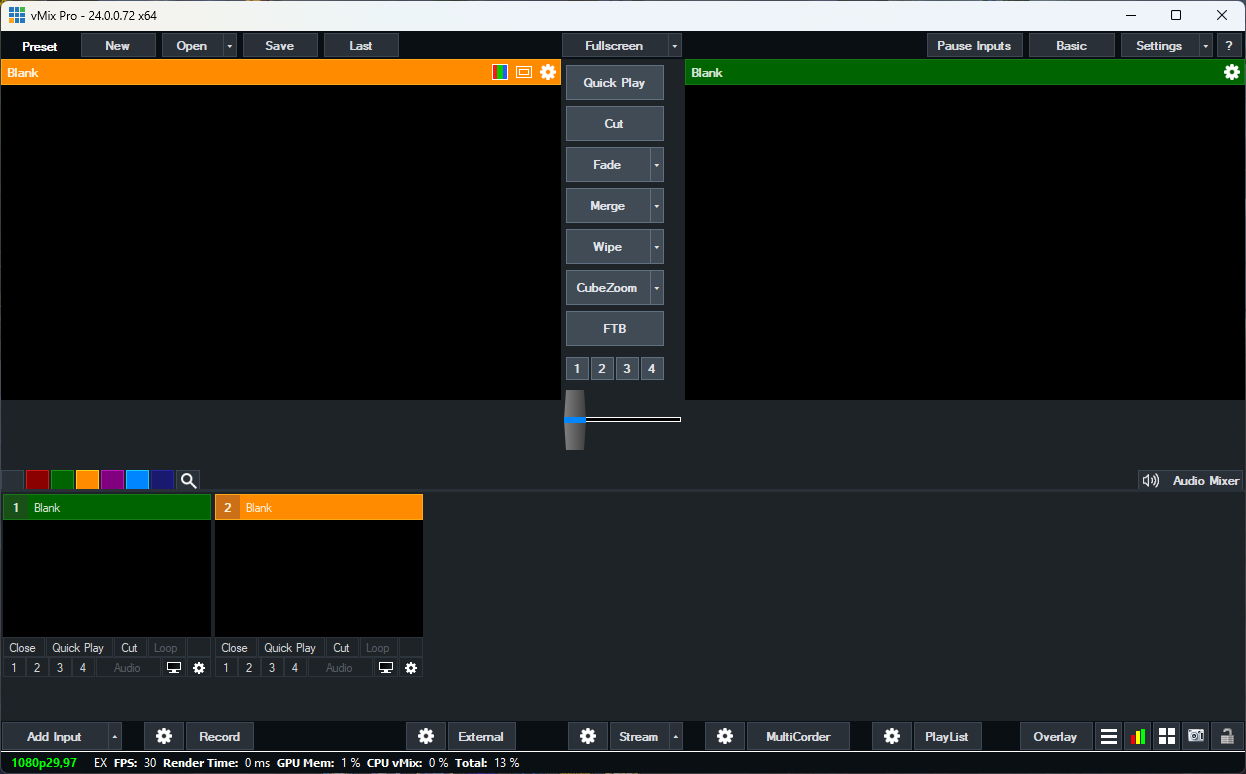Toggle overlay channel 1 under FTB
This screenshot has height=774, width=1246.
tap(577, 369)
